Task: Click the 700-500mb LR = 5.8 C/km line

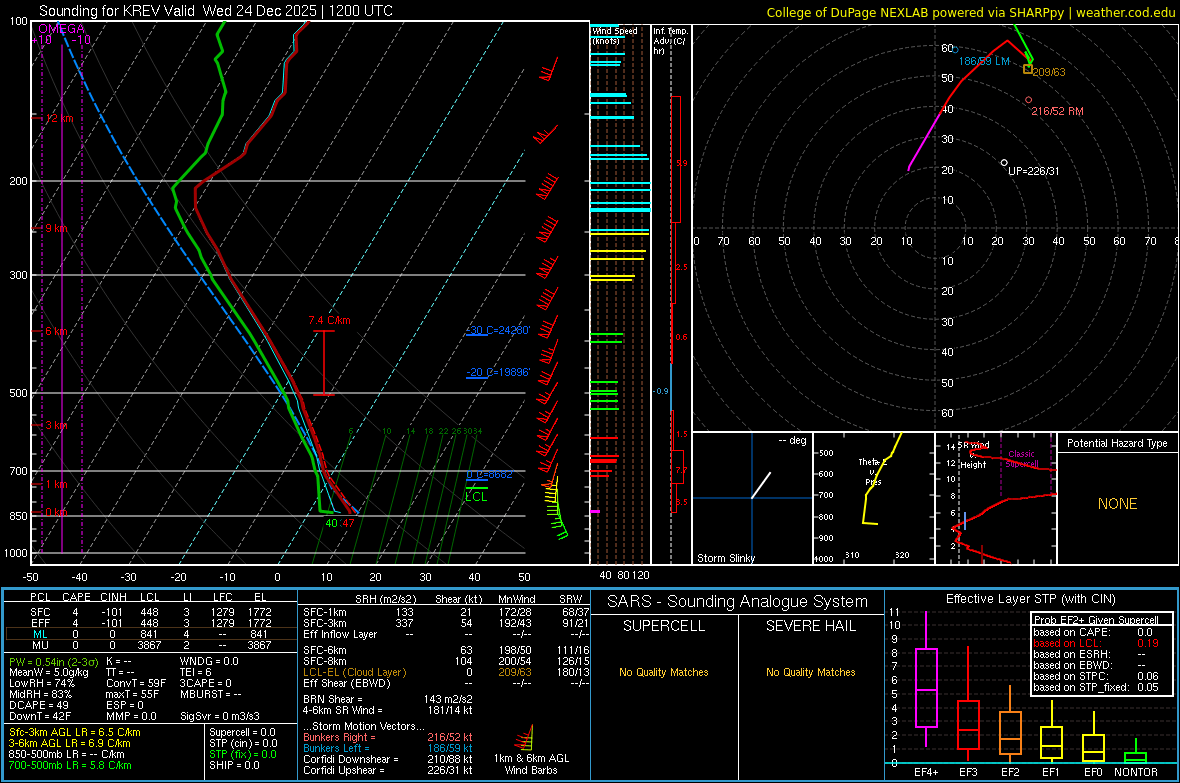Action: (x=70, y=765)
